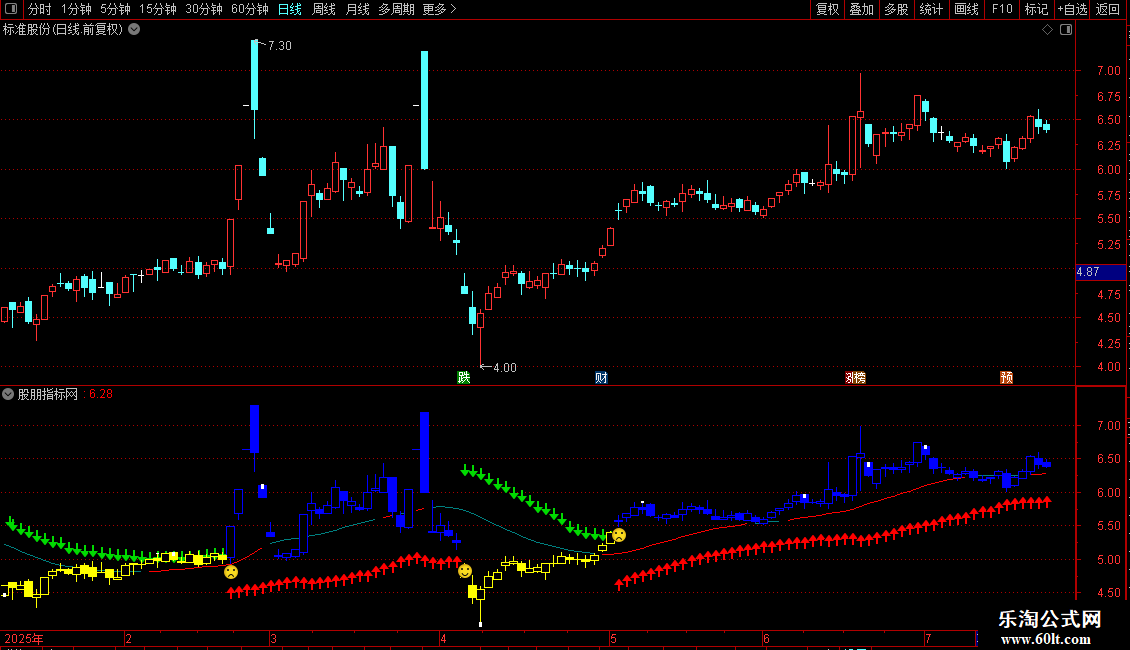Toggle the side panel icon on main chart

(1066, 30)
